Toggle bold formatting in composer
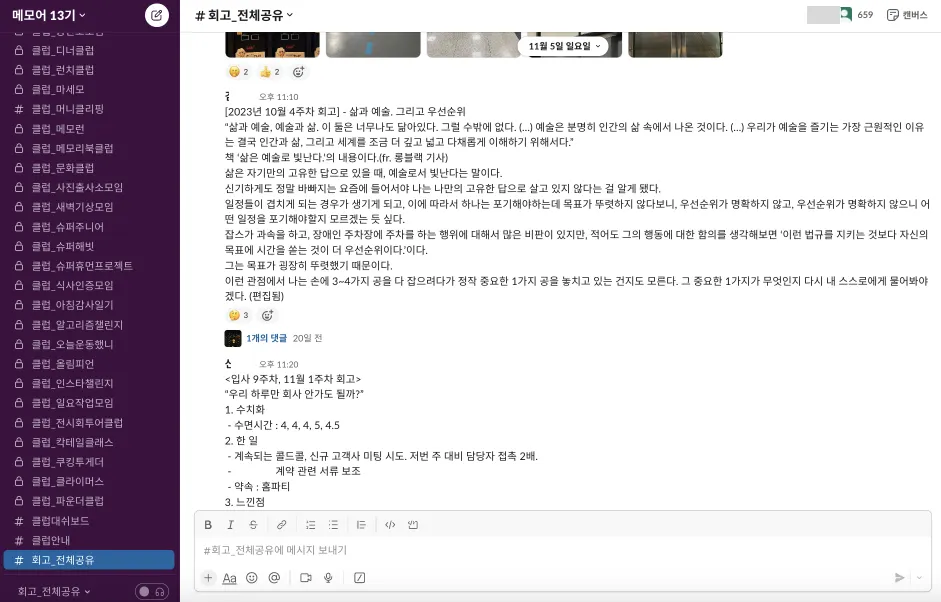The height and width of the screenshot is (602, 941). [x=208, y=525]
